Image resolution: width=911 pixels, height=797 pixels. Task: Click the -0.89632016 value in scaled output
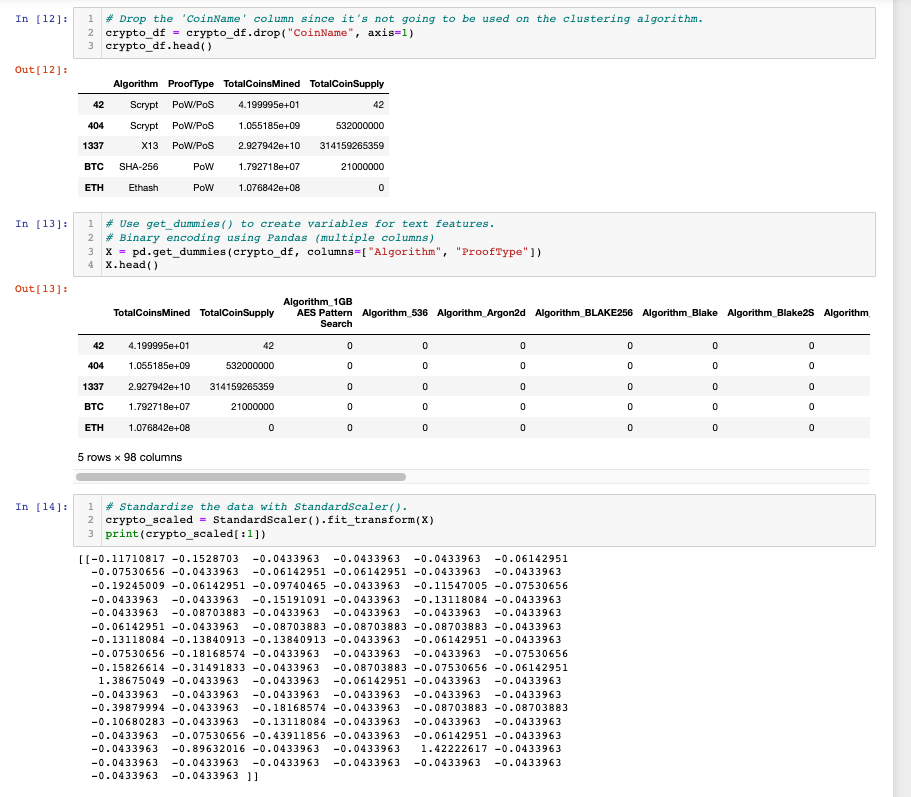pyautogui.click(x=209, y=749)
